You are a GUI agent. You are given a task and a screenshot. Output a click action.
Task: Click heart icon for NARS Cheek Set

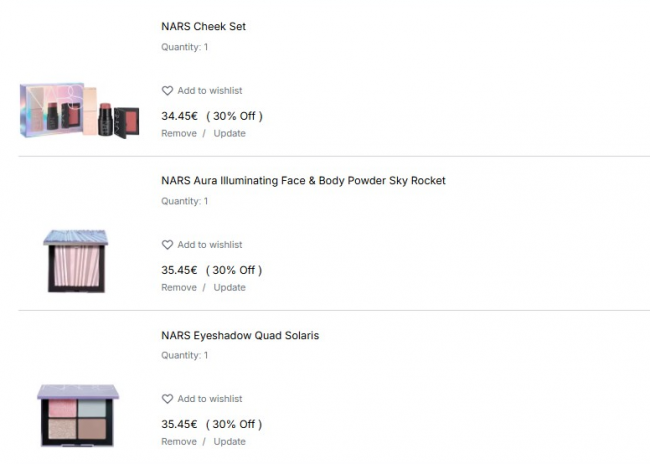(167, 91)
